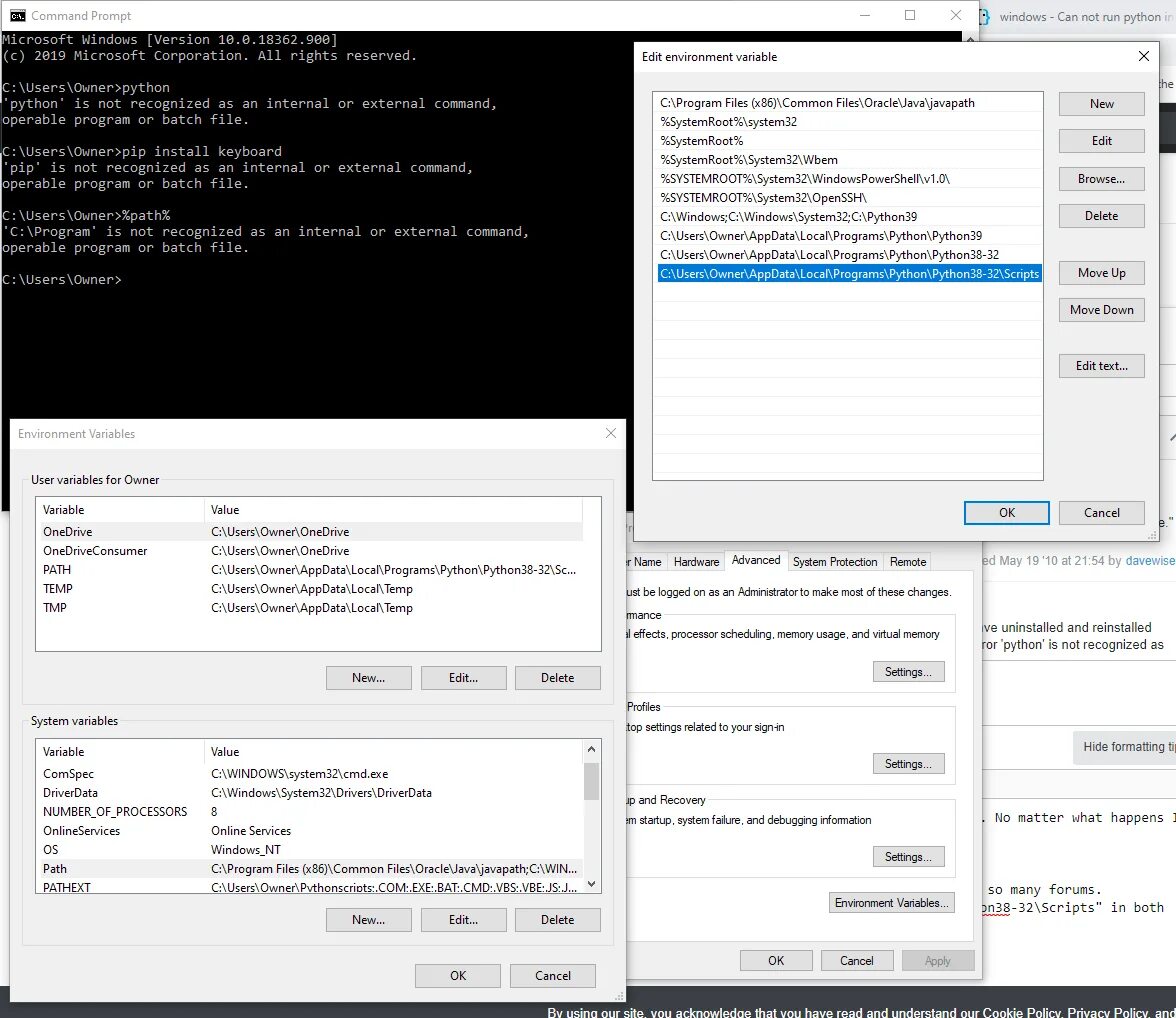Click Edit... under User variables
This screenshot has width=1176, height=1018.
point(463,677)
